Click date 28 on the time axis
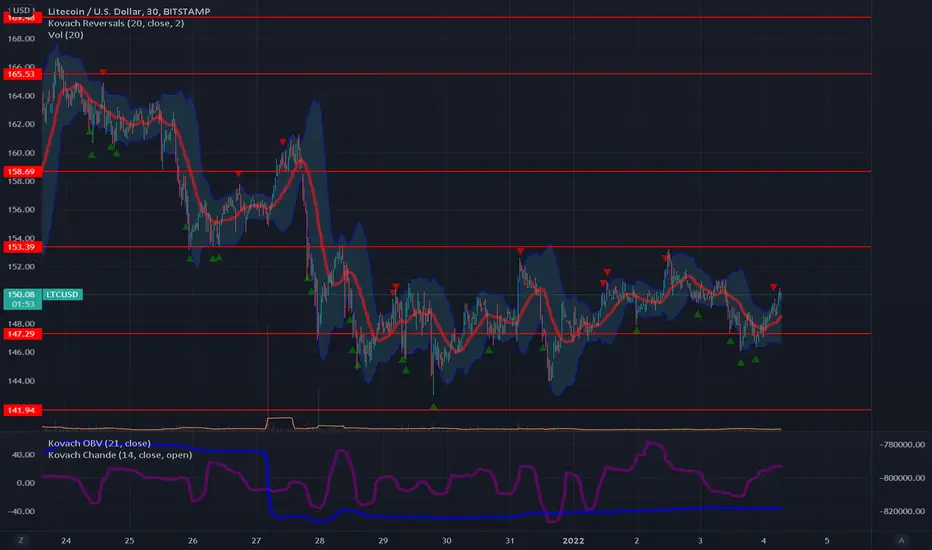Screen dimensions: 932x550 (320, 540)
